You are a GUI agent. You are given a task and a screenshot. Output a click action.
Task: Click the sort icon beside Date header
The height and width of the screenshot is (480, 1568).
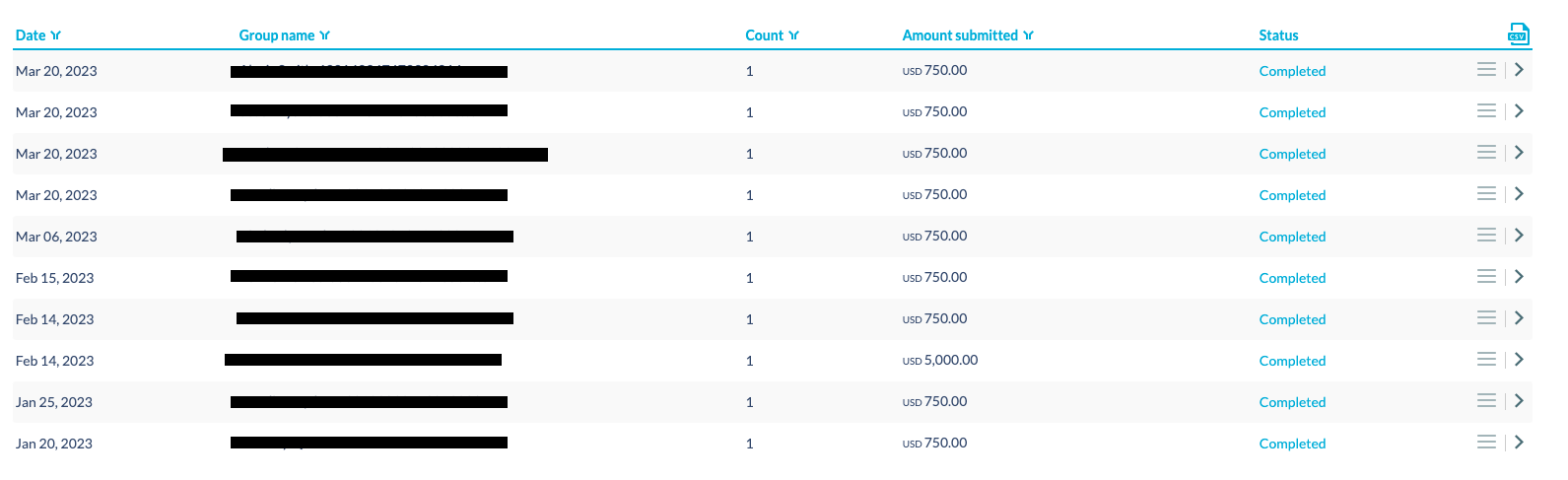pyautogui.click(x=56, y=35)
